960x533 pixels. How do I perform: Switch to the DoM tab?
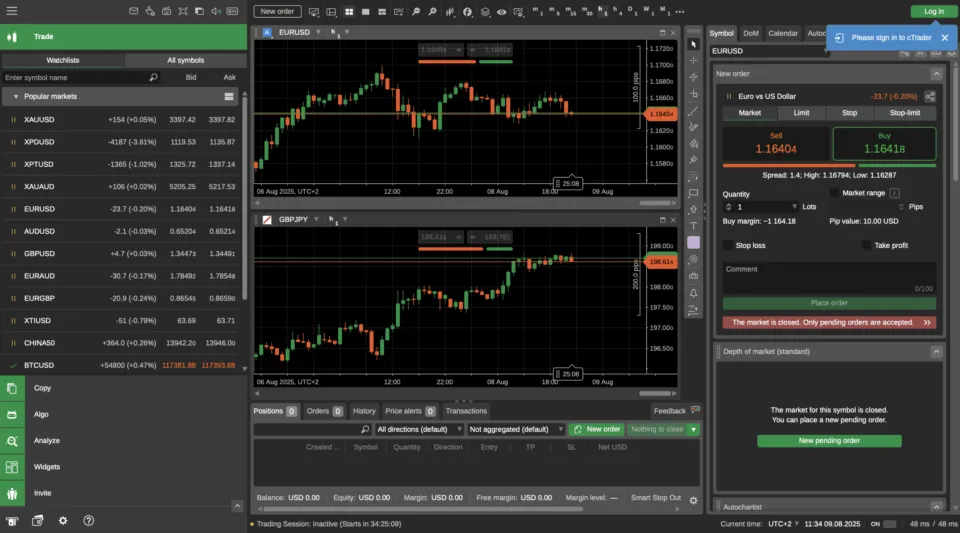pos(751,33)
